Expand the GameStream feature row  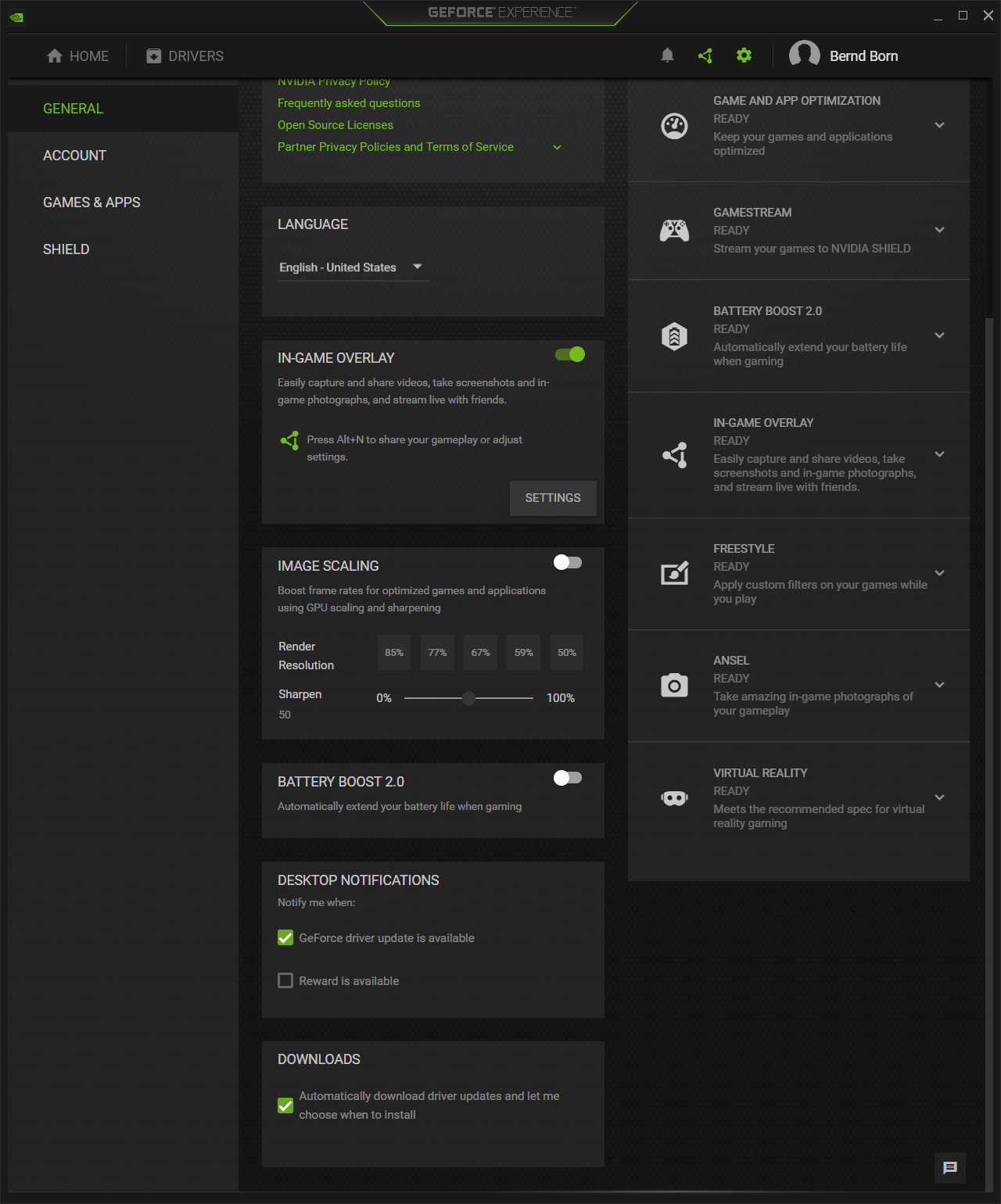pos(940,230)
